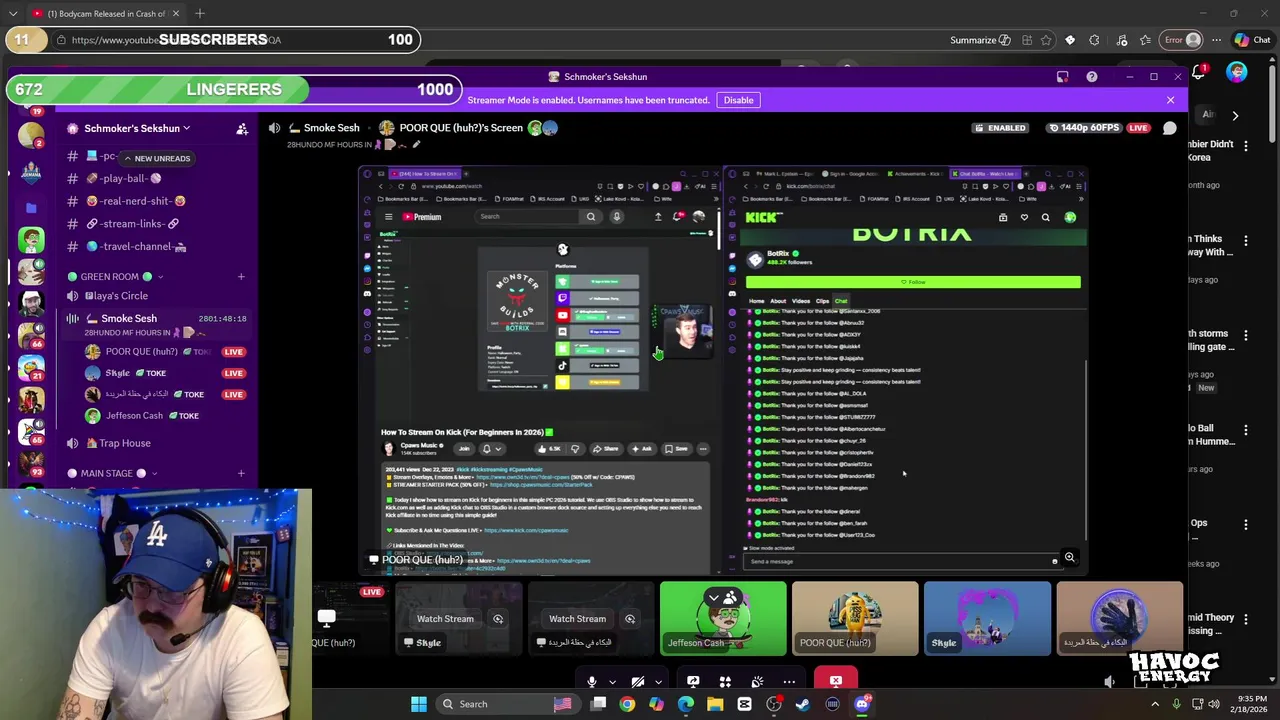Add page to favorites star icon

1047,40
